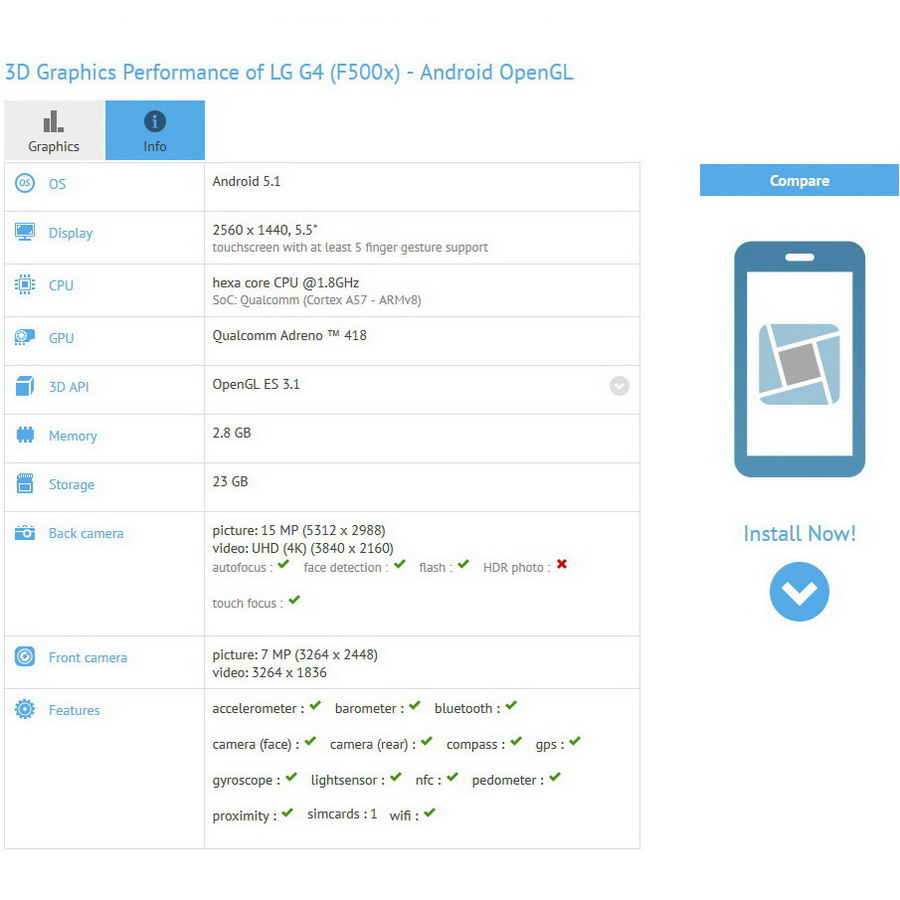Click the autofocus green checkmark

(x=283, y=564)
